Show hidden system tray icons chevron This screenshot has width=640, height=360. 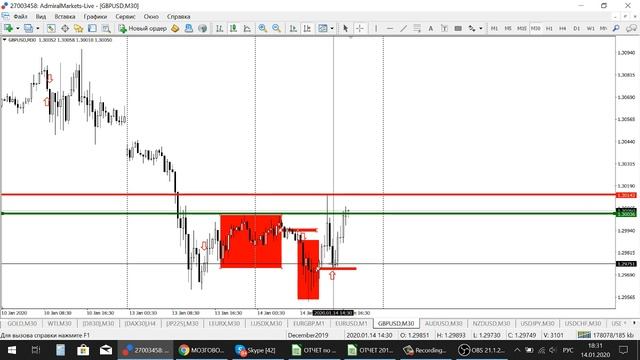click(x=517, y=350)
